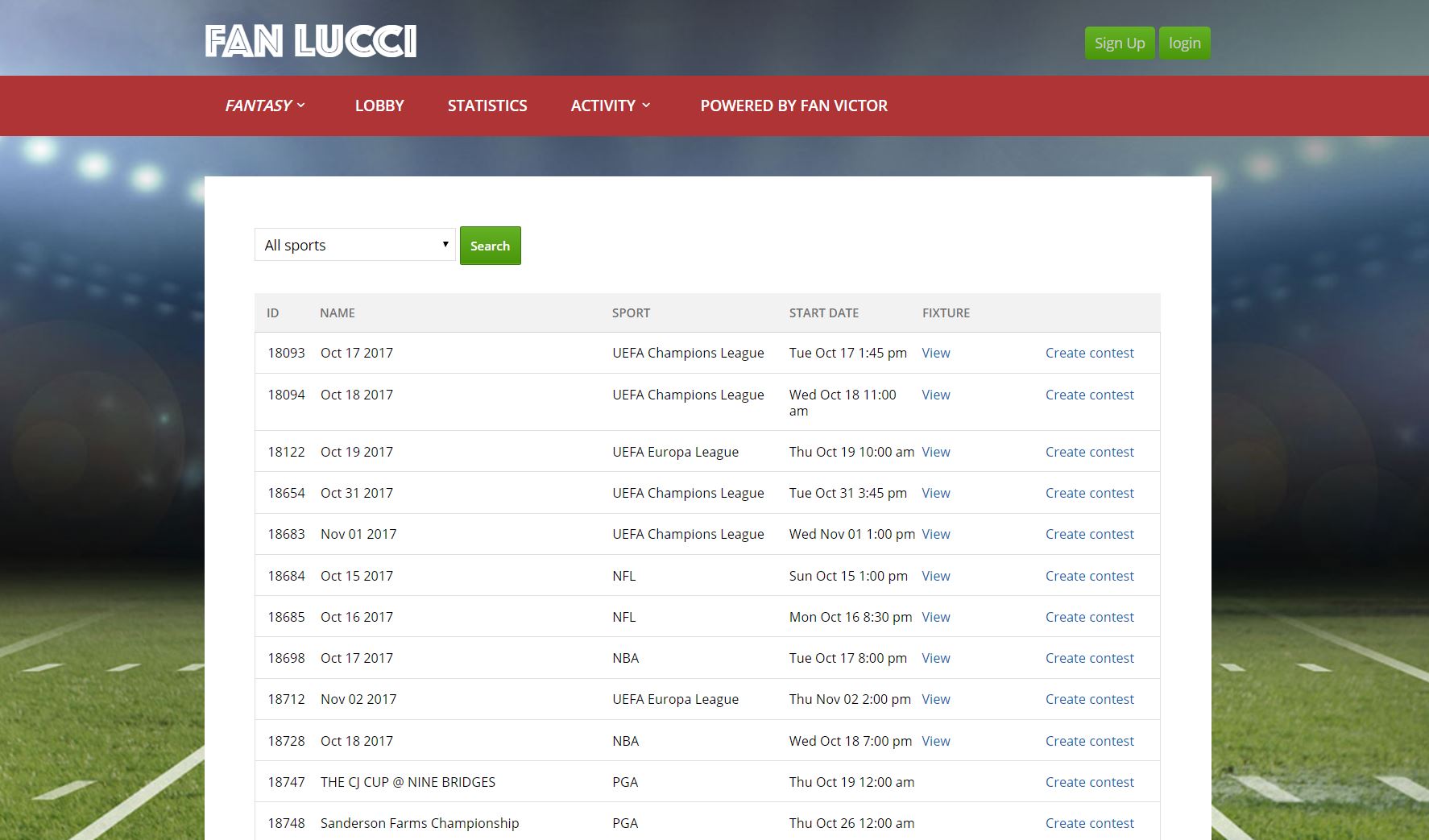1429x840 pixels.
Task: Create contest for ID 18685
Action: click(1090, 617)
